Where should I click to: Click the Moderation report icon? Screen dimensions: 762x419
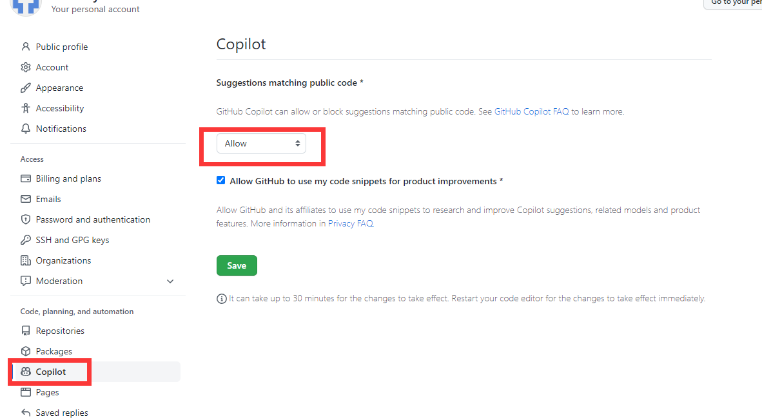coord(26,280)
